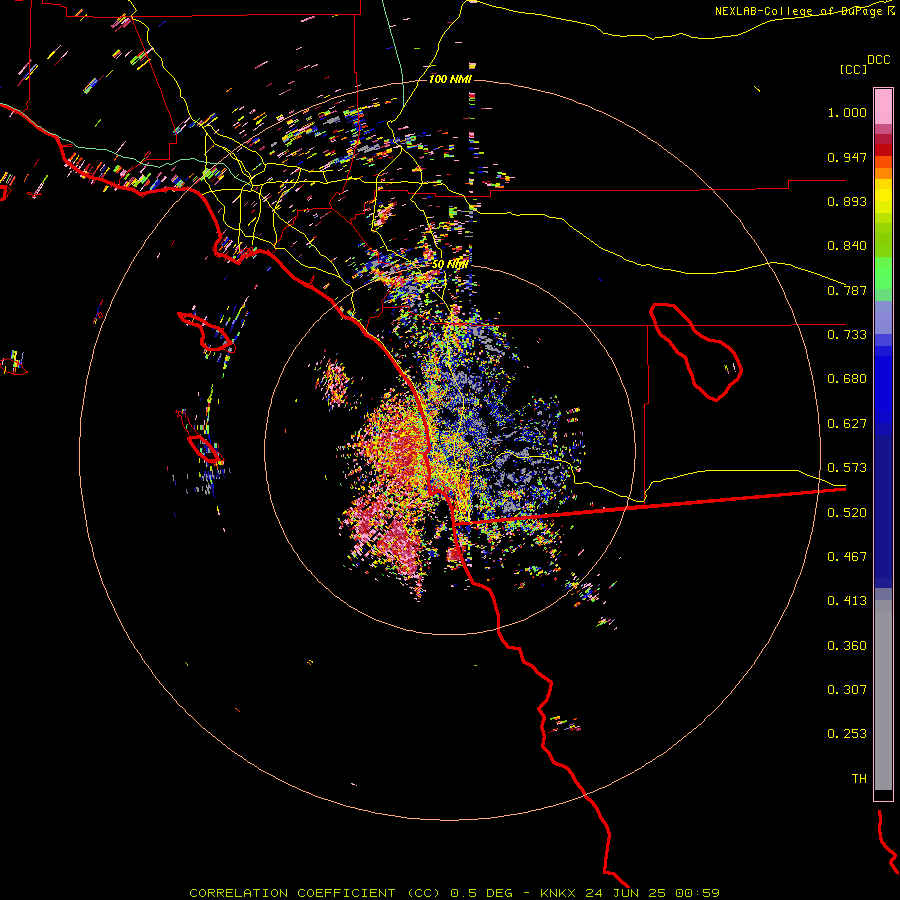
Task: Click the 100 NMI range ring label
Action: point(450,79)
